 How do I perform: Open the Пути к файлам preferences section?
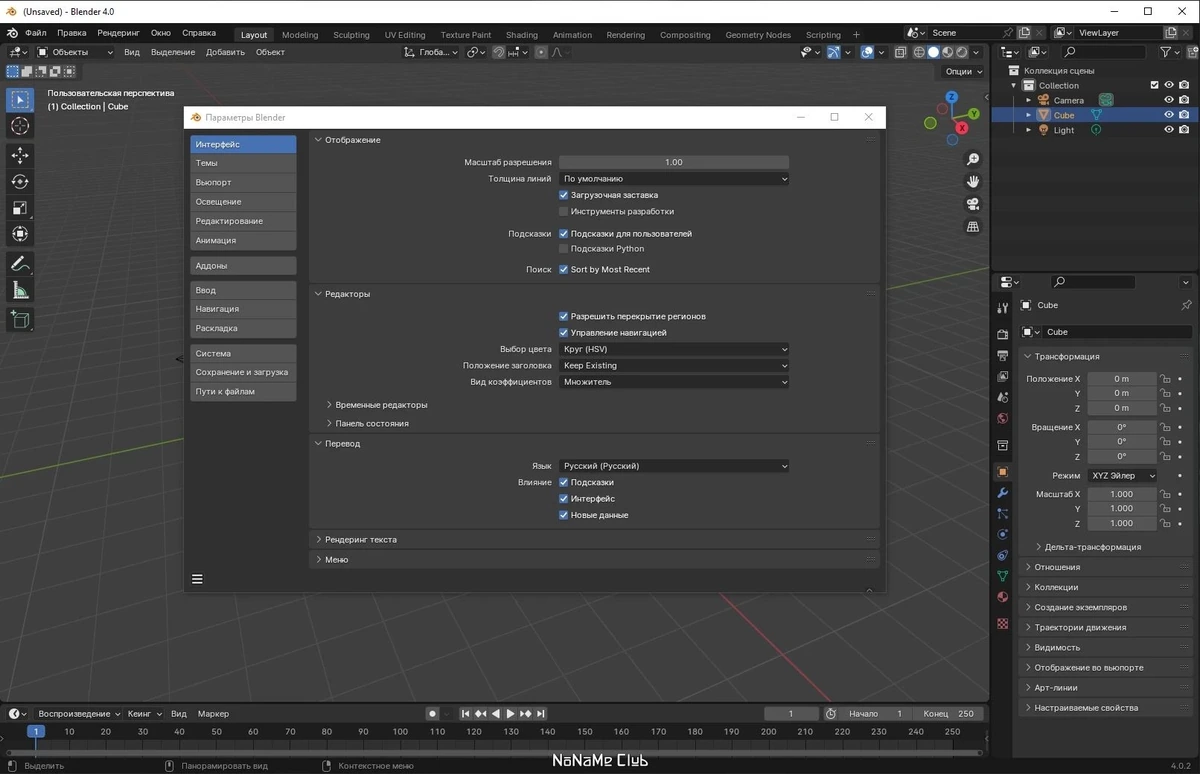coord(243,391)
